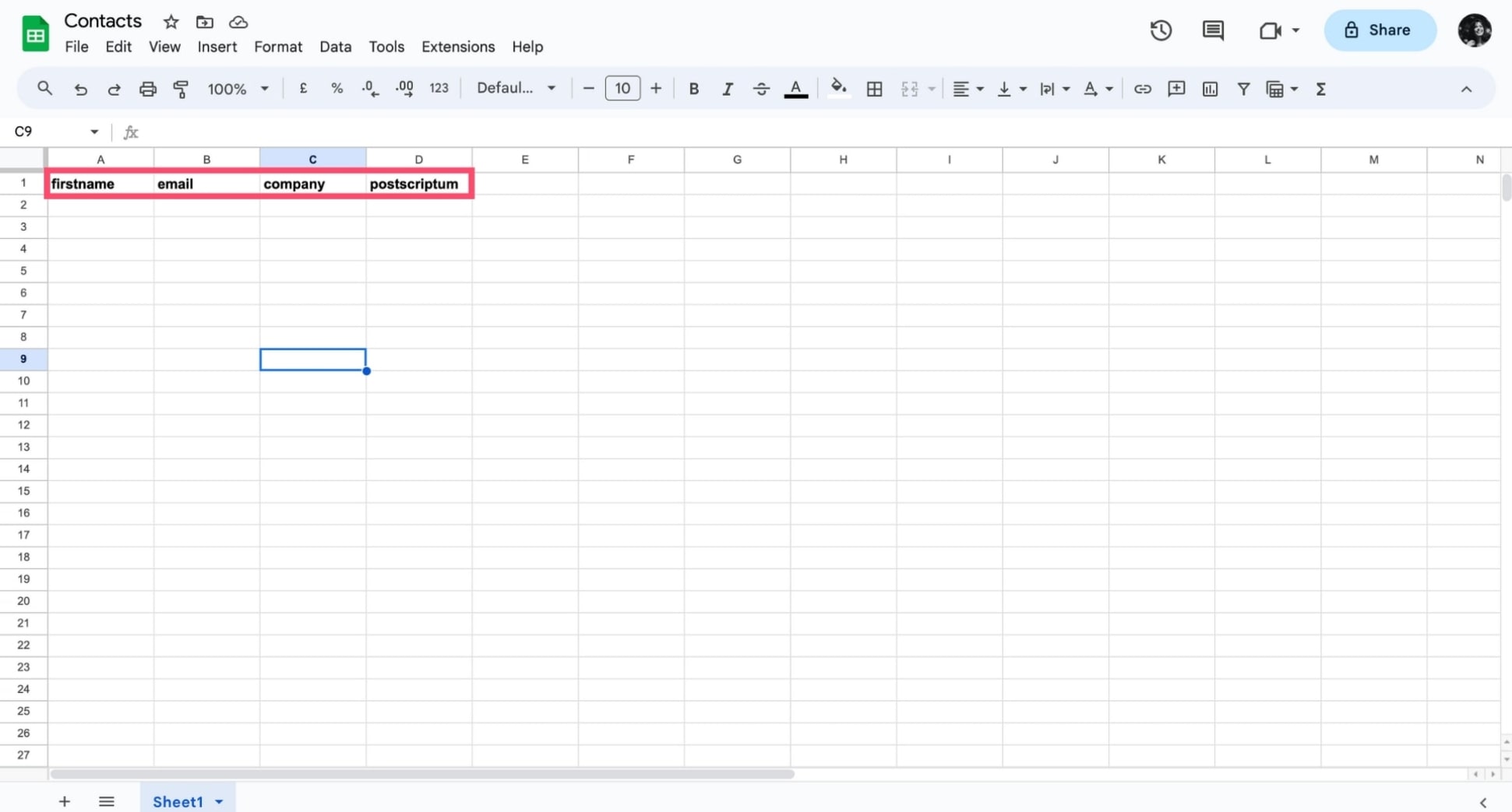Increase font size plus button
Viewport: 1512px width, 812px height.
pos(656,89)
